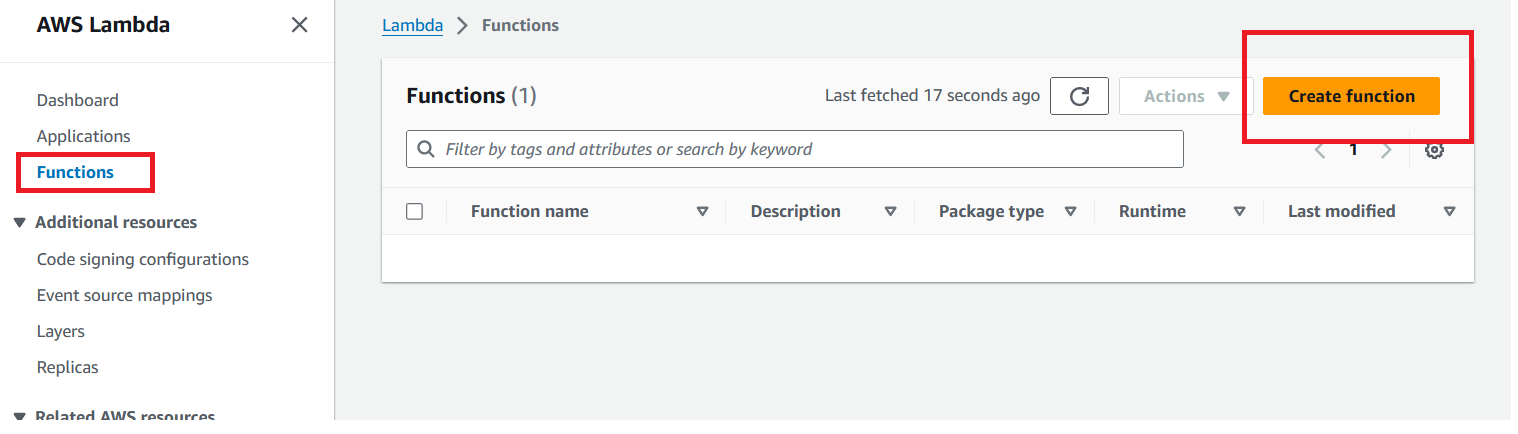The height and width of the screenshot is (434, 1518).
Task: Open the Actions dropdown menu
Action: pyautogui.click(x=1186, y=96)
